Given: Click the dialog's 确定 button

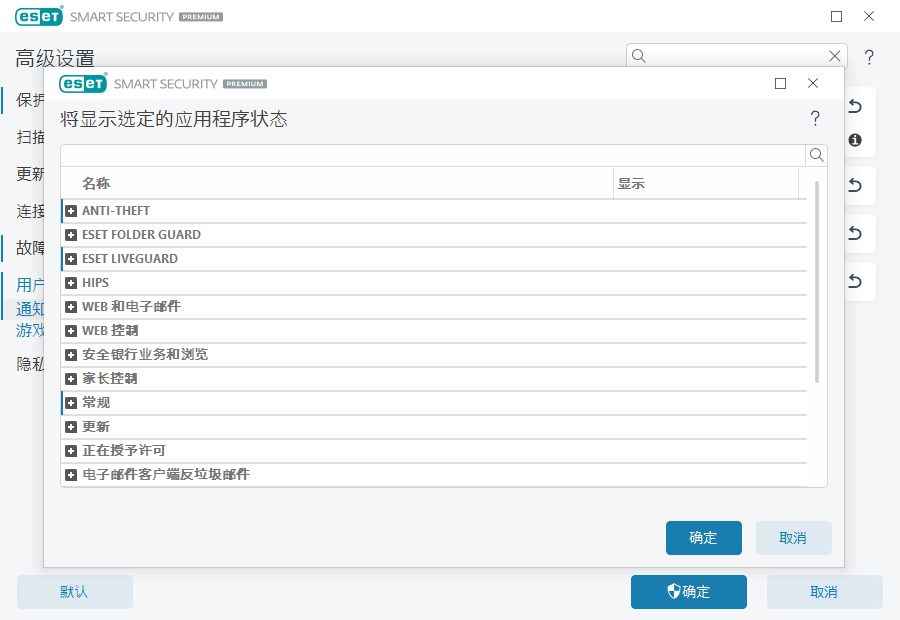Looking at the screenshot, I should coord(703,538).
